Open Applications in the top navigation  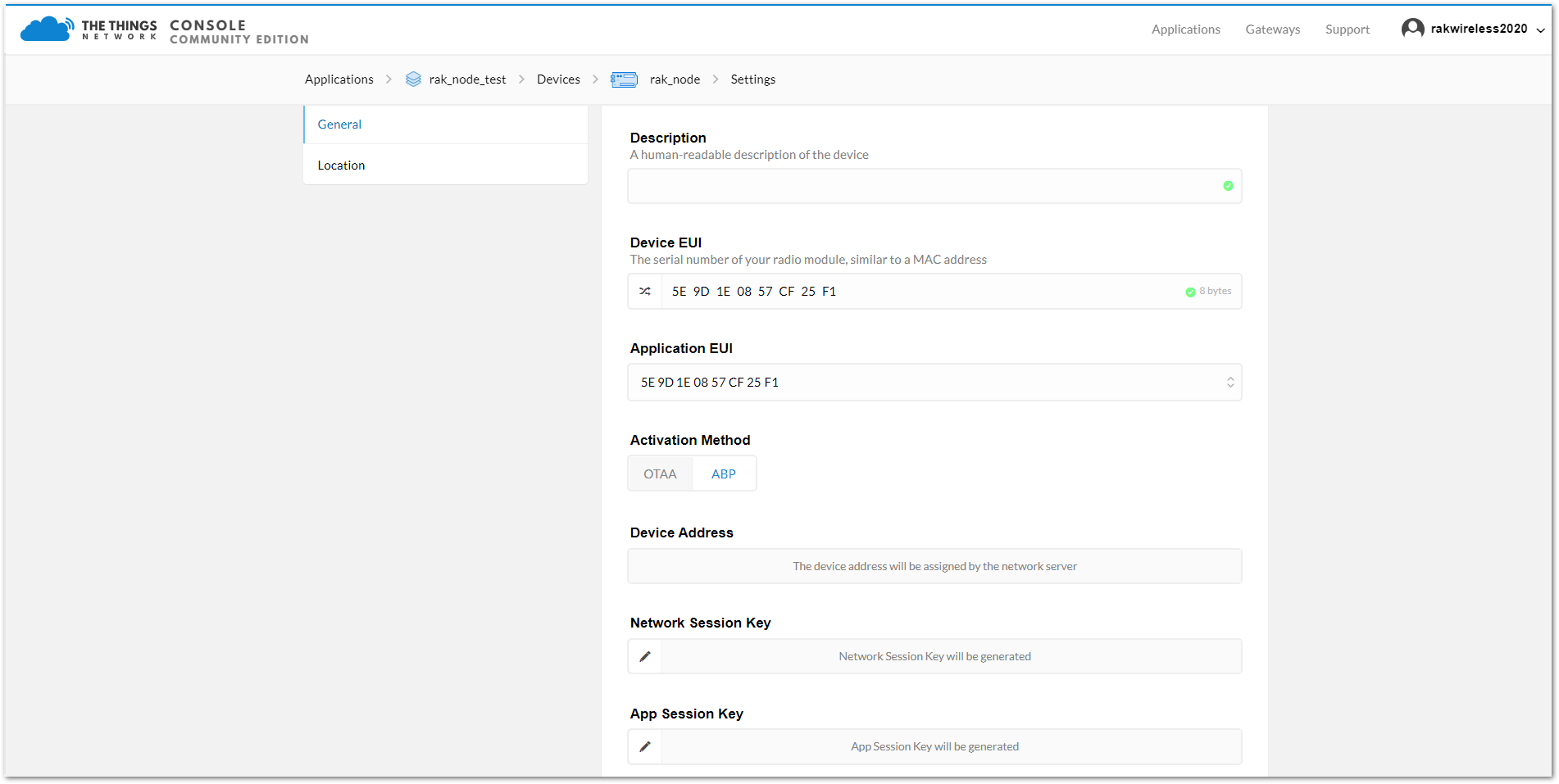1185,29
